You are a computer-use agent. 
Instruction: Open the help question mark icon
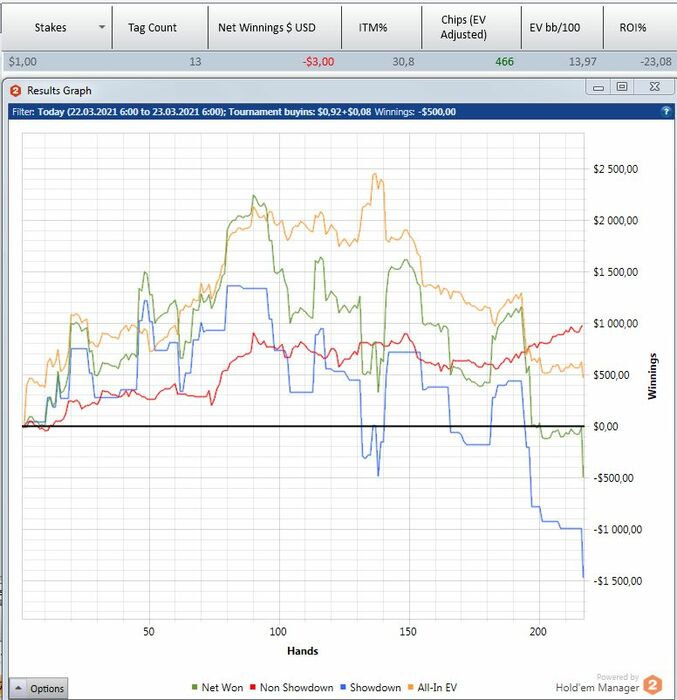click(x=665, y=111)
